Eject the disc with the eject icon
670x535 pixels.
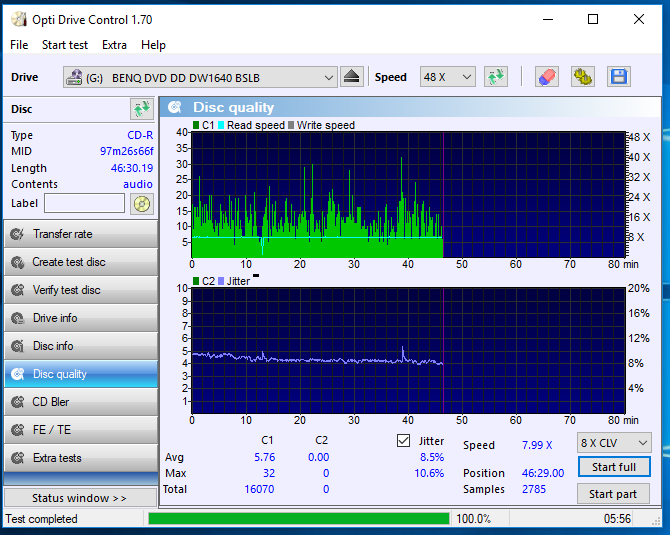352,77
